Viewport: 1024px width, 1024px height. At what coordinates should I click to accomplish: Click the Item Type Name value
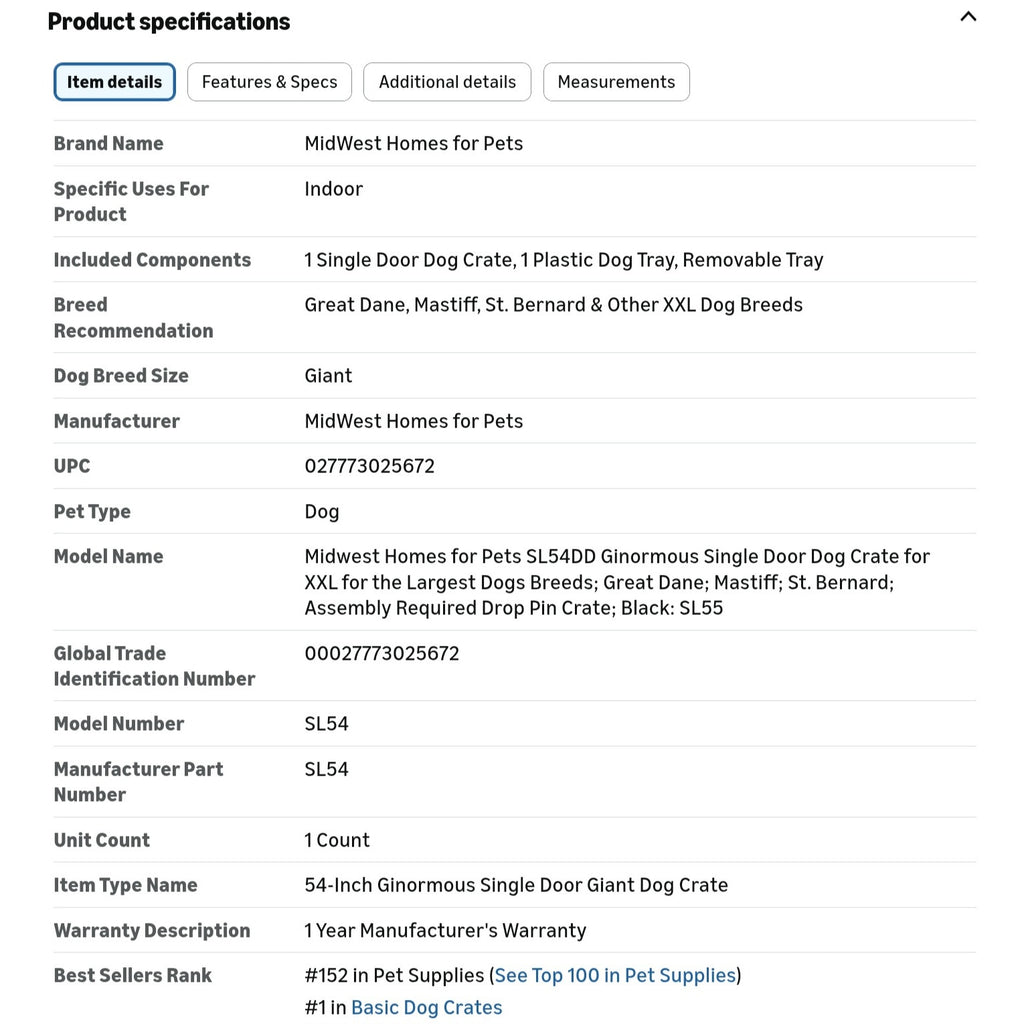tap(516, 885)
